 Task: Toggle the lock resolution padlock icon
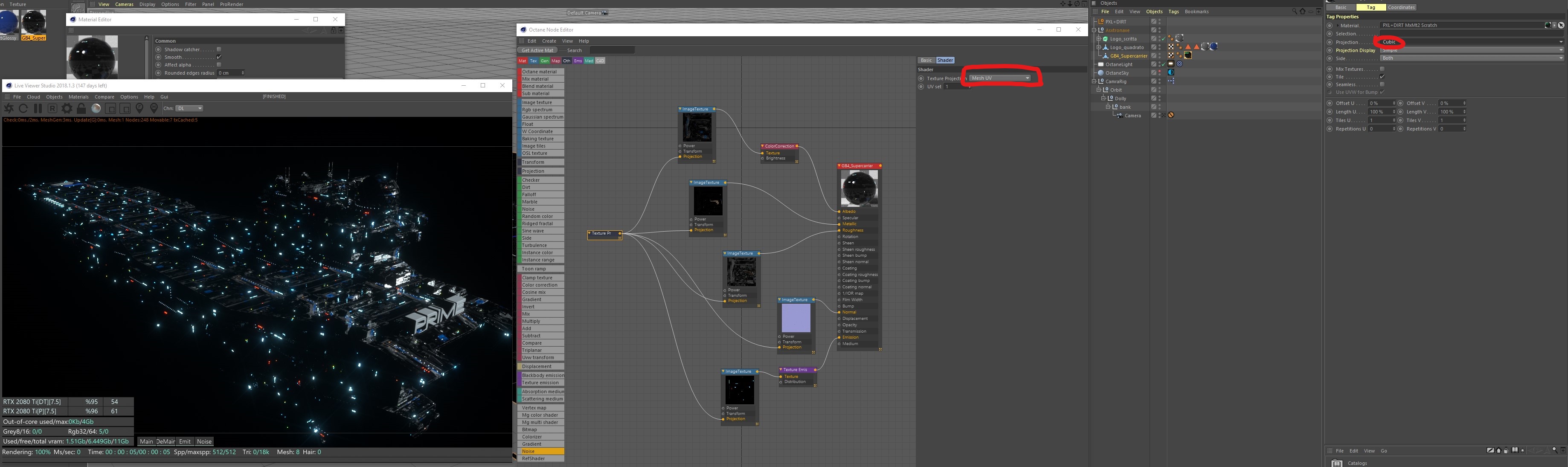pos(81,108)
